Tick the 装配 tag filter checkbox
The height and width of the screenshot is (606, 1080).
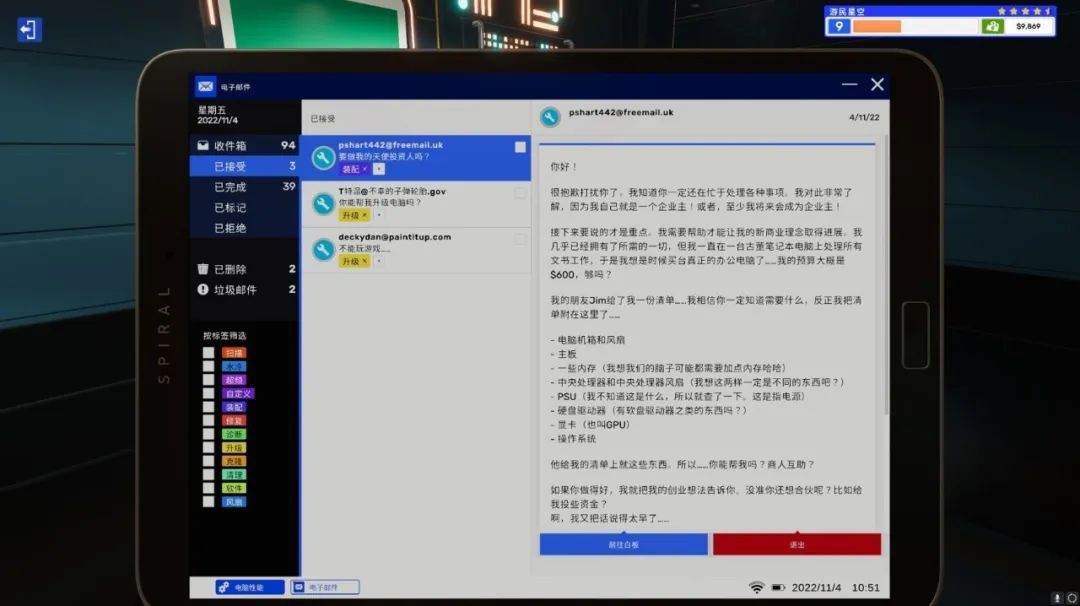[x=208, y=407]
